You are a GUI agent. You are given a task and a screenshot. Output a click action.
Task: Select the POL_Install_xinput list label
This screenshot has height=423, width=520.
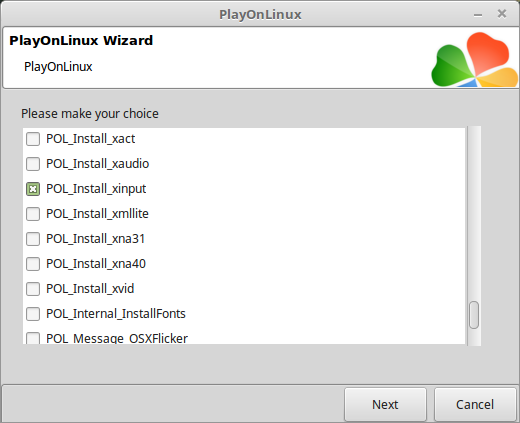96,189
